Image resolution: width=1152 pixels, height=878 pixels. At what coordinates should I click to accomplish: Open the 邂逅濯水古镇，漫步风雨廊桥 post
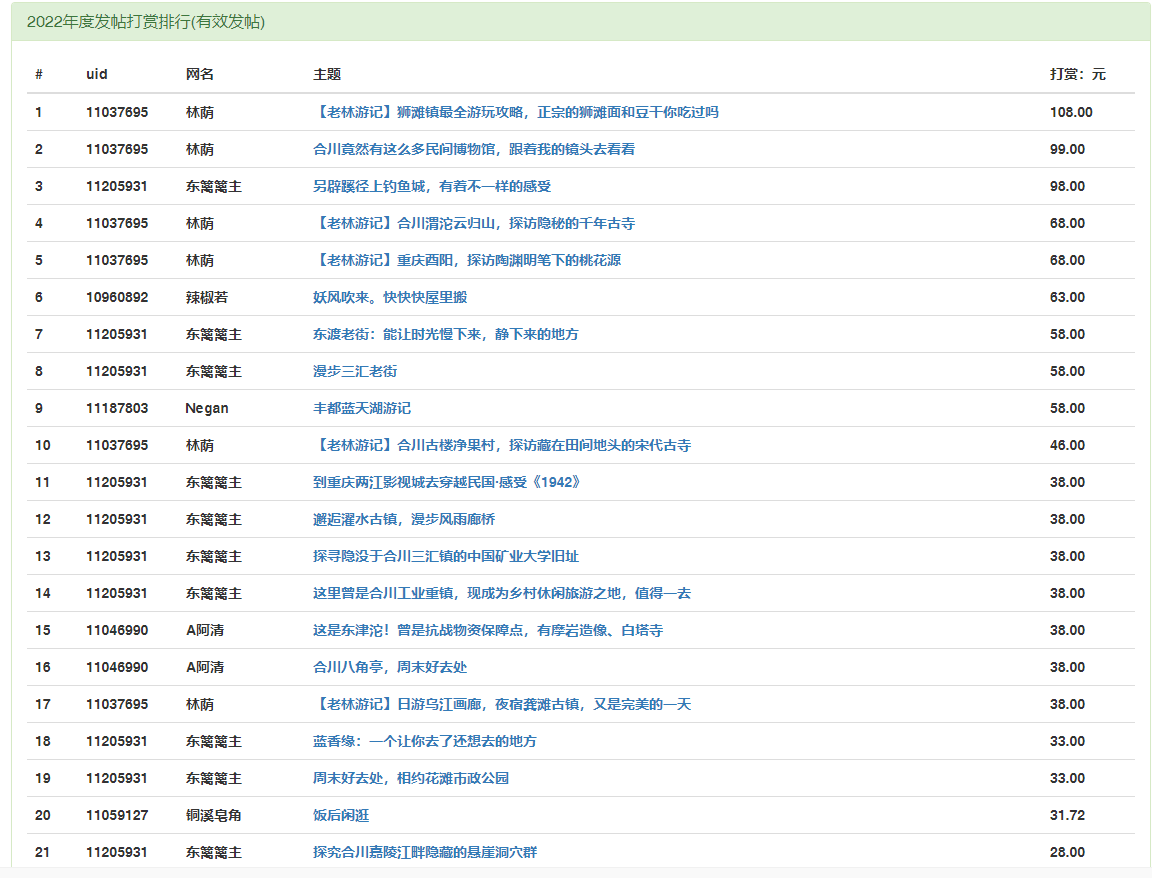click(404, 519)
